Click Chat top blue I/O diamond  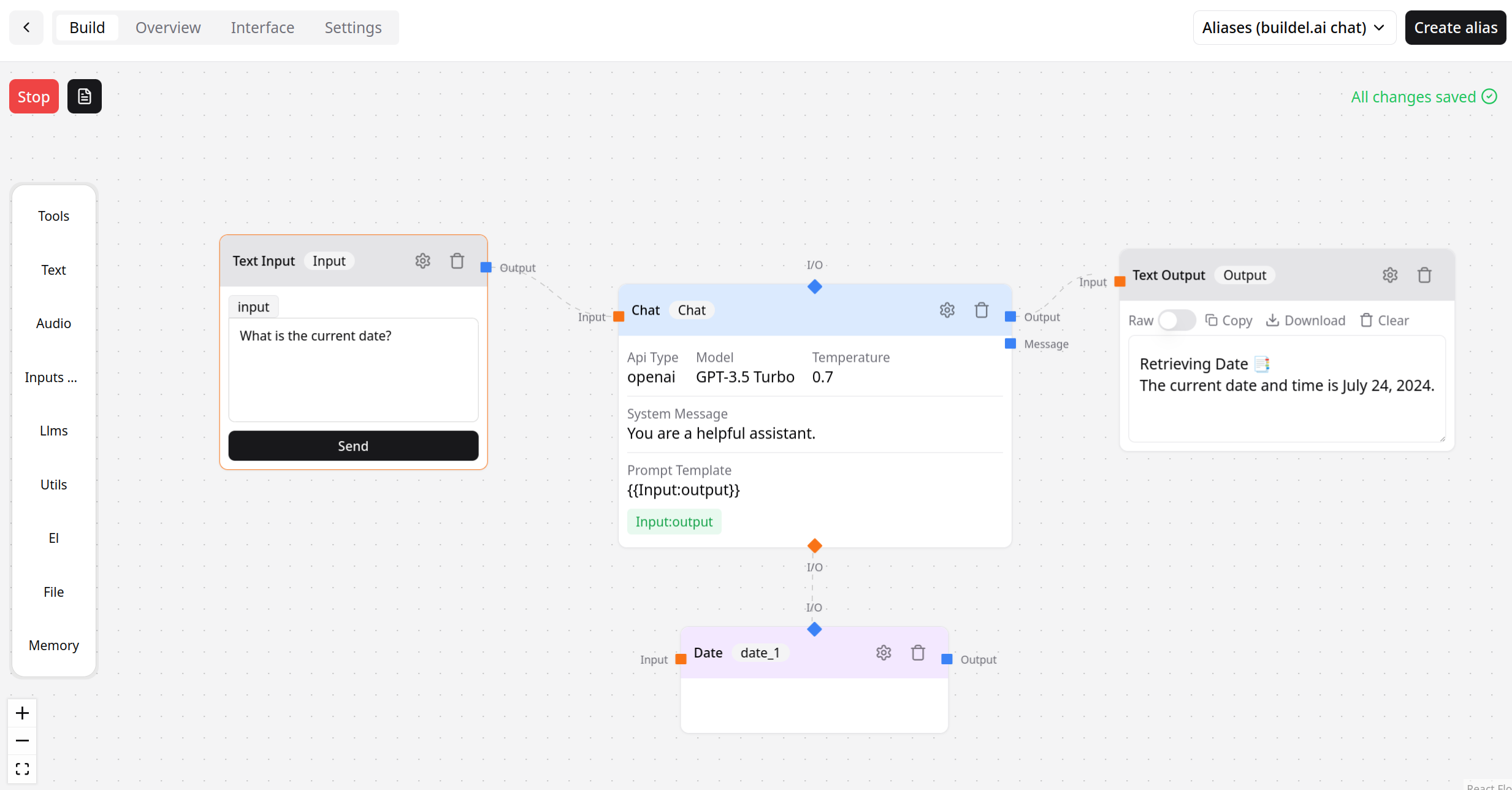coord(815,286)
